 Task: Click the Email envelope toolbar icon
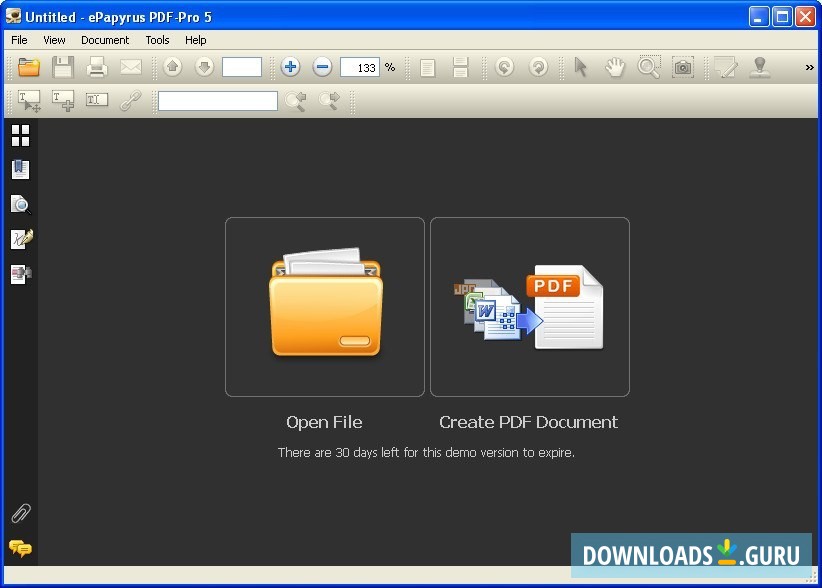pos(131,67)
